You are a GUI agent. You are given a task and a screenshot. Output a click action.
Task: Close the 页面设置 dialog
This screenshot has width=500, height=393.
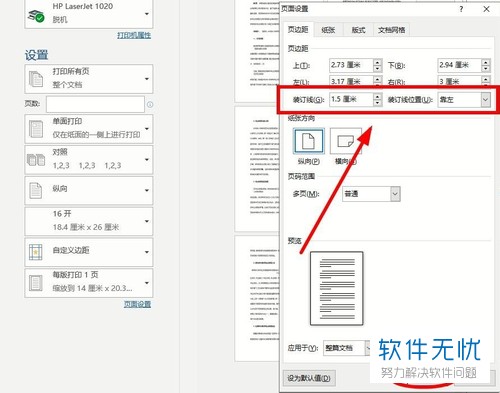click(x=486, y=9)
